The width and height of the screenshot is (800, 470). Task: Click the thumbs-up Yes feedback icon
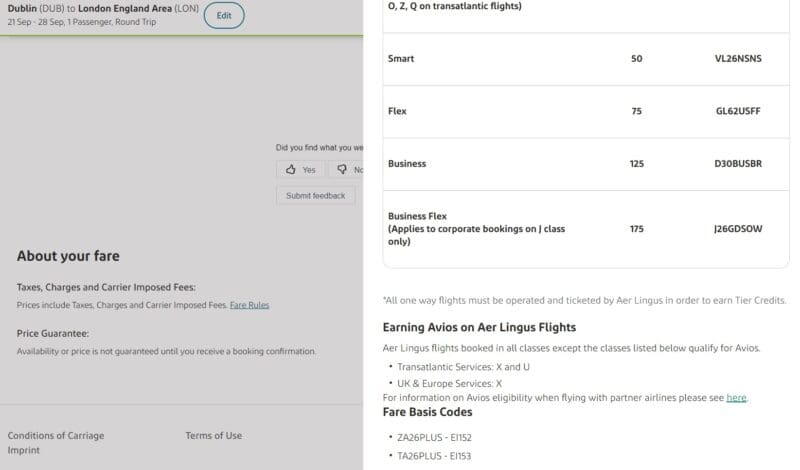click(x=291, y=170)
